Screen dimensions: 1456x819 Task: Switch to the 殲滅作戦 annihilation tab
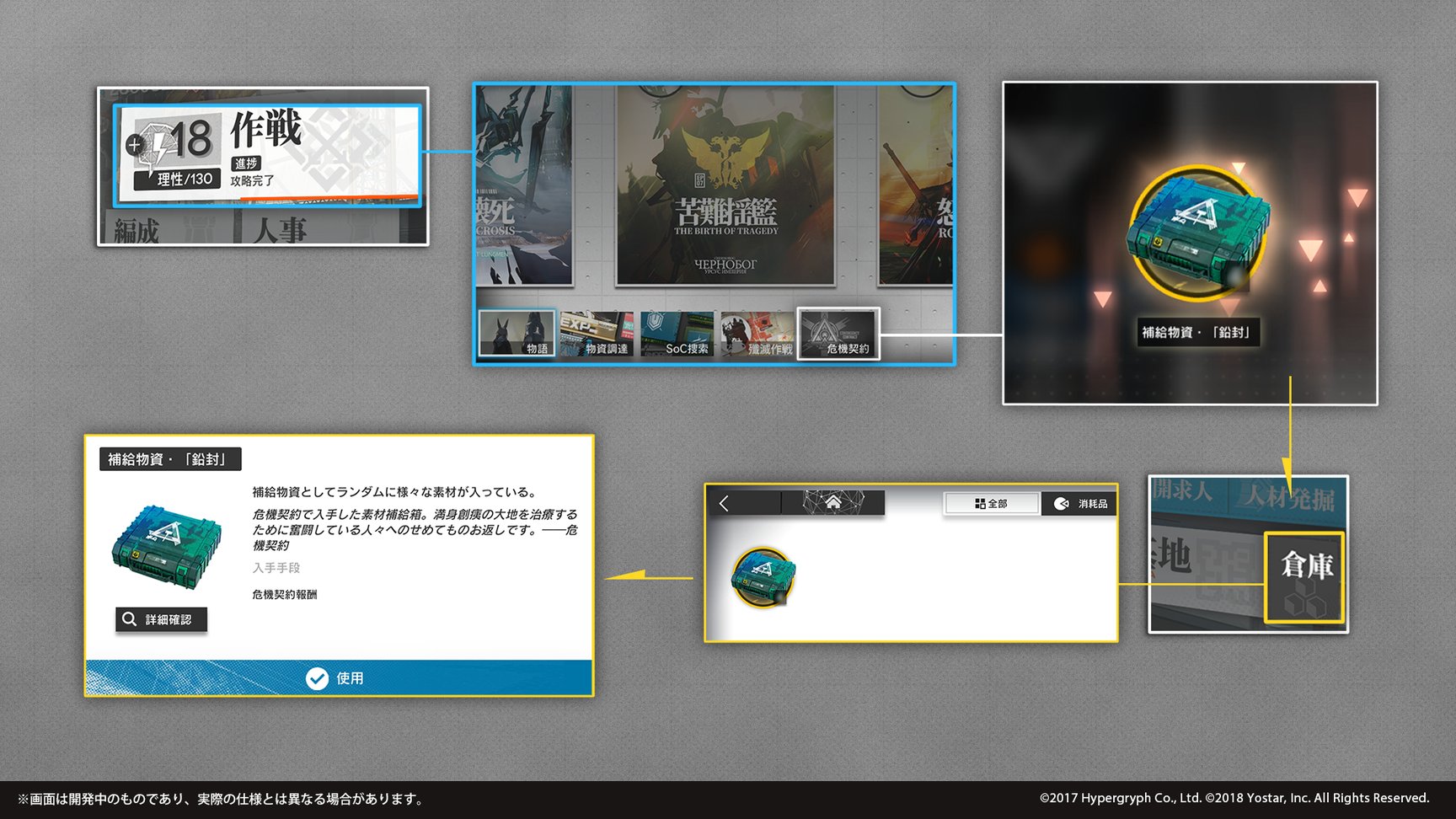click(x=757, y=334)
